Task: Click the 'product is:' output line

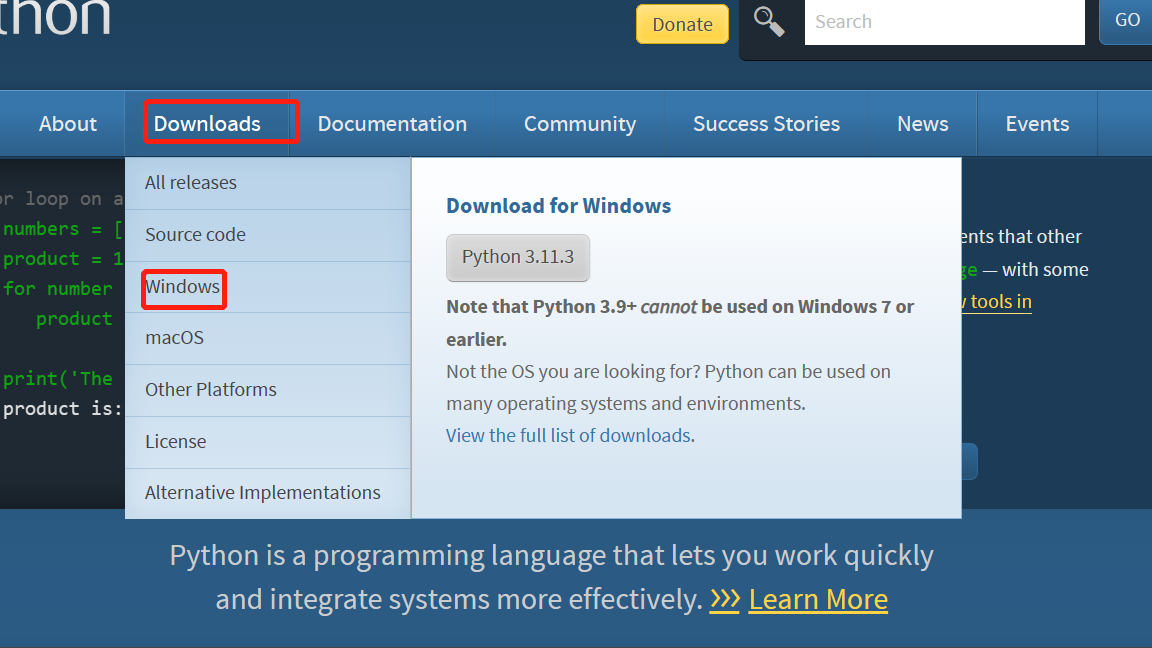Action: (62, 408)
